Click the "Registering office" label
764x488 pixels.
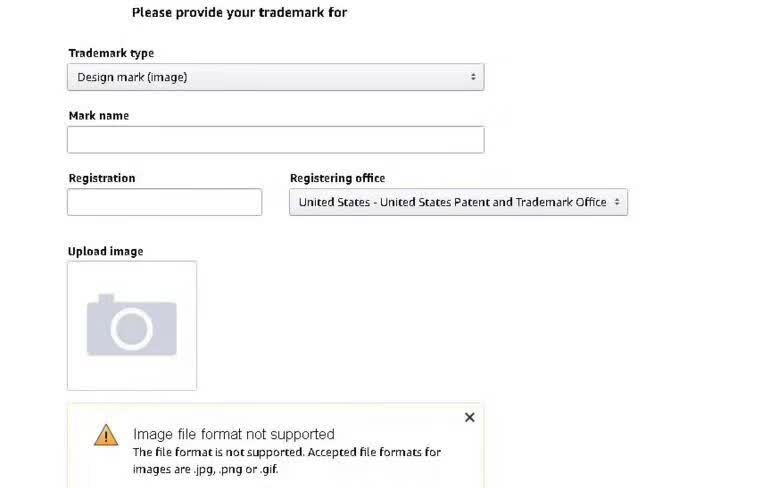[x=338, y=178]
